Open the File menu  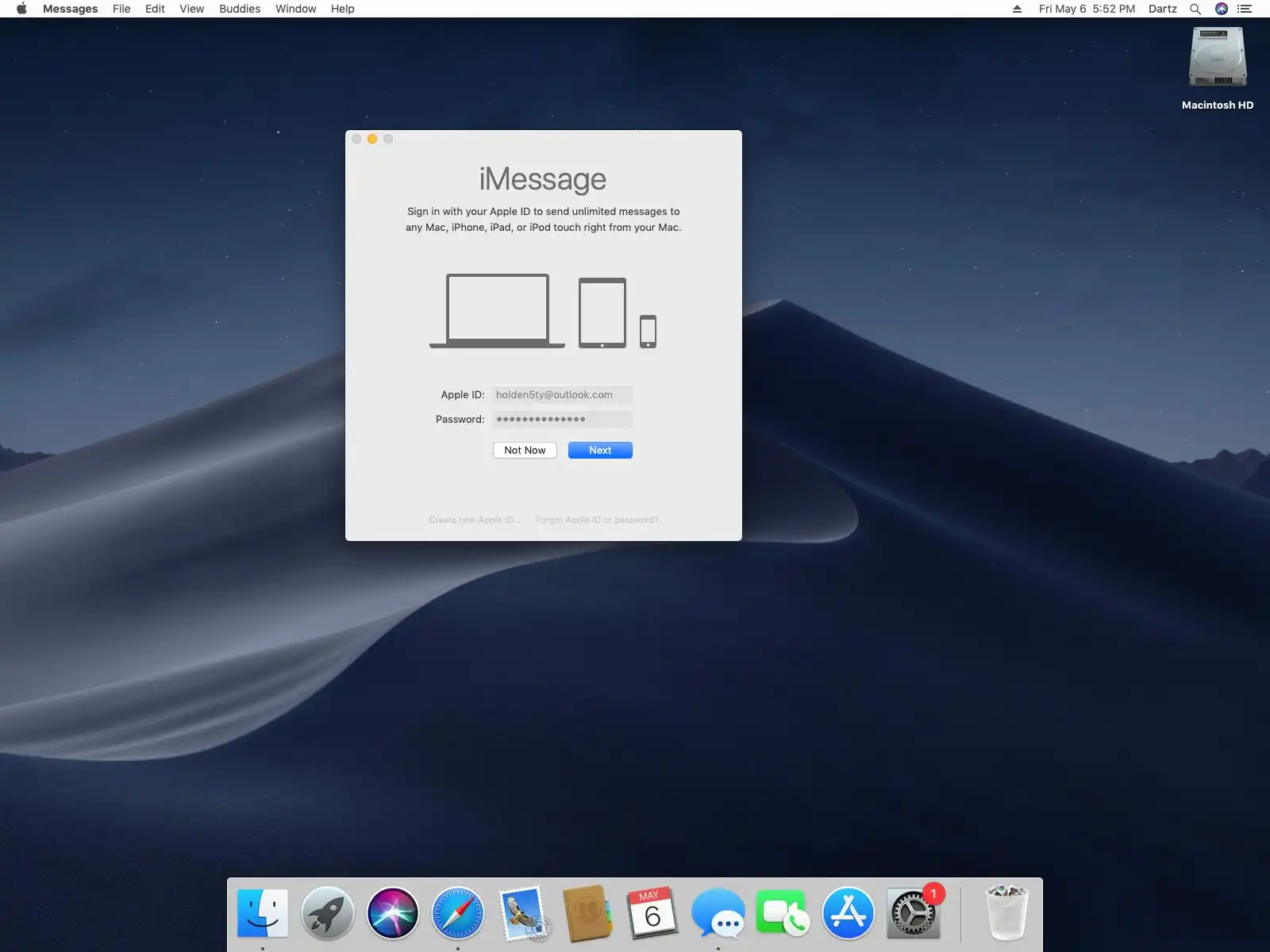pyautogui.click(x=121, y=9)
